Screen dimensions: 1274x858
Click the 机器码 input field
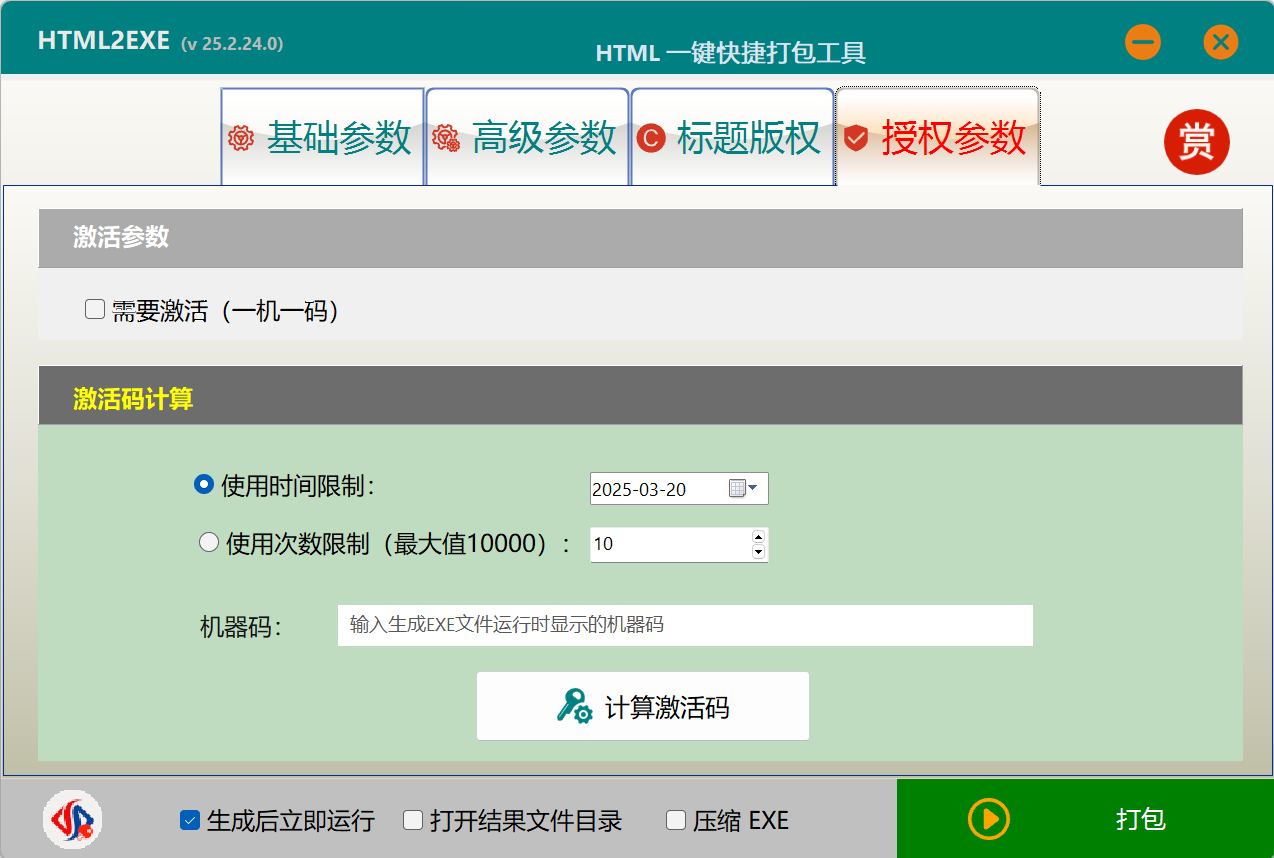pyautogui.click(x=685, y=625)
